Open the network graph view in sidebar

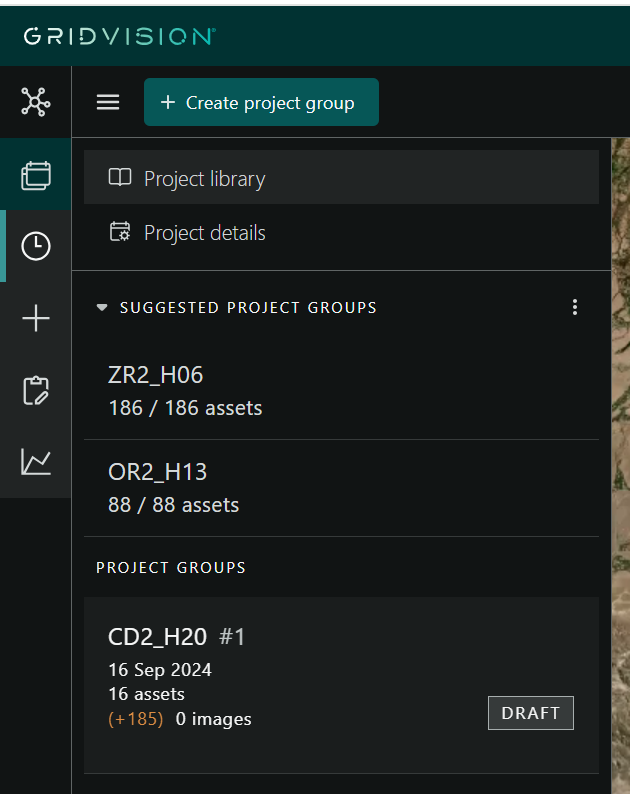tap(35, 102)
